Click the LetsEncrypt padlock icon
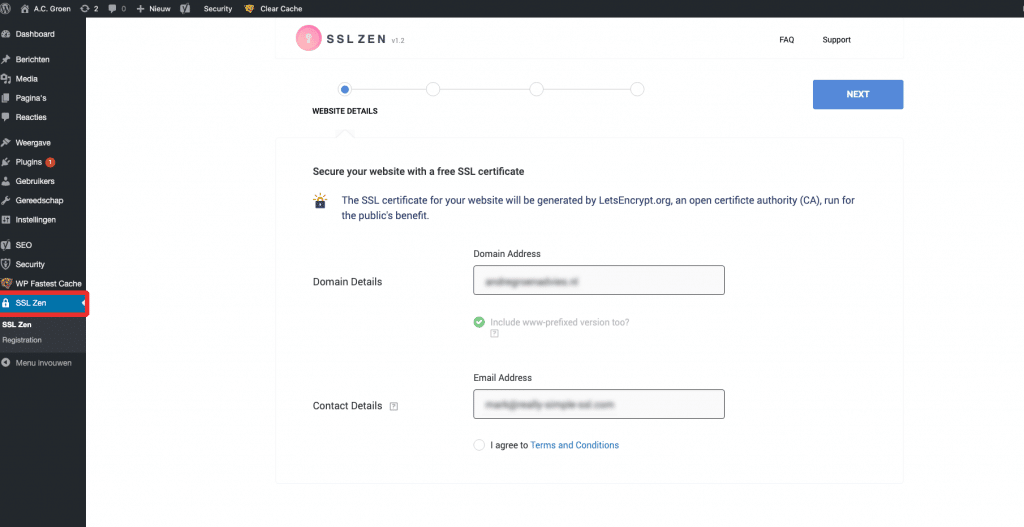Screen dimensions: 1024x527 (x=319, y=201)
